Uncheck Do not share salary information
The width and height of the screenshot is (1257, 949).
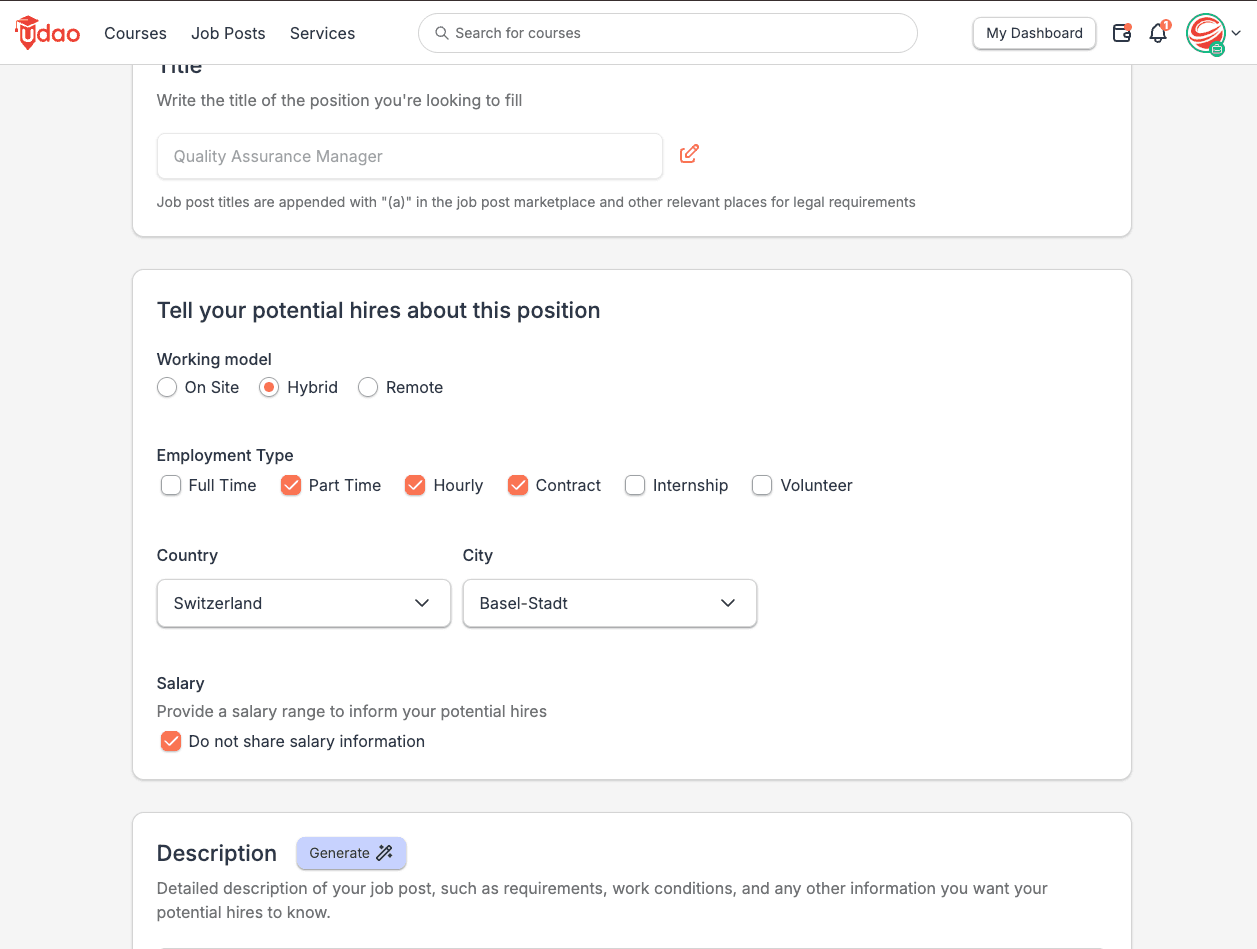(x=170, y=741)
